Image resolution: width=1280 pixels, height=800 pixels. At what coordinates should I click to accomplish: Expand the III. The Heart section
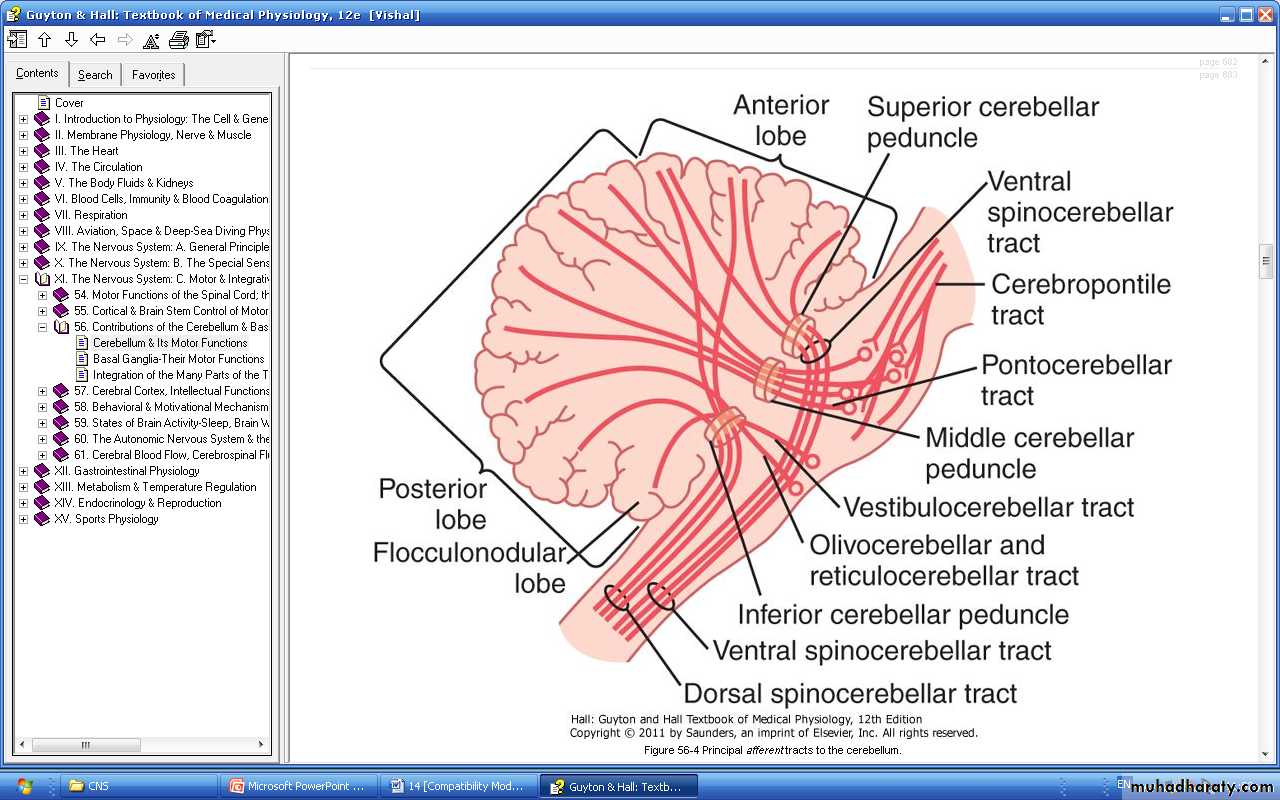click(x=24, y=151)
